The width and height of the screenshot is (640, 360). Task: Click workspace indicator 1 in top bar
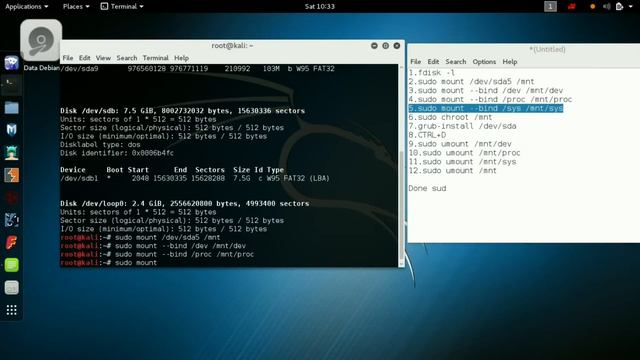tap(550, 6)
